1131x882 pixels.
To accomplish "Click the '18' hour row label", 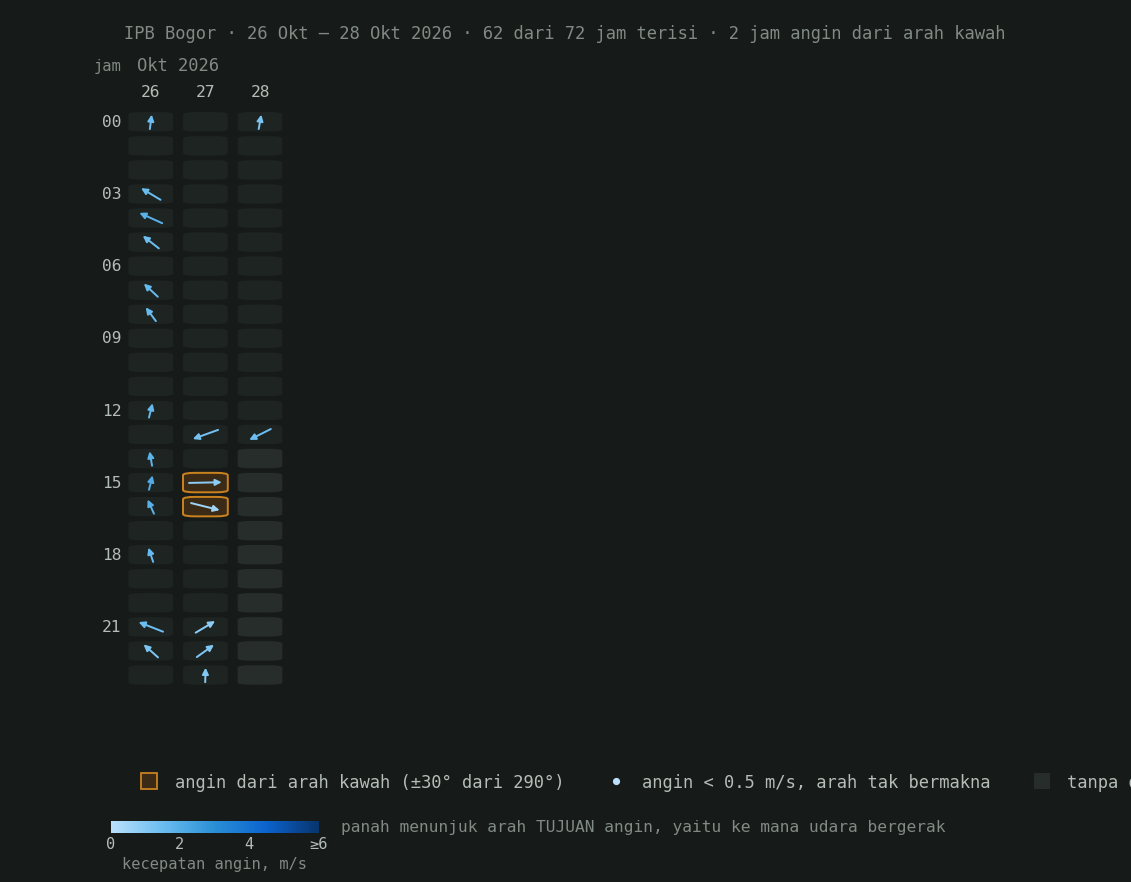I will [x=112, y=555].
